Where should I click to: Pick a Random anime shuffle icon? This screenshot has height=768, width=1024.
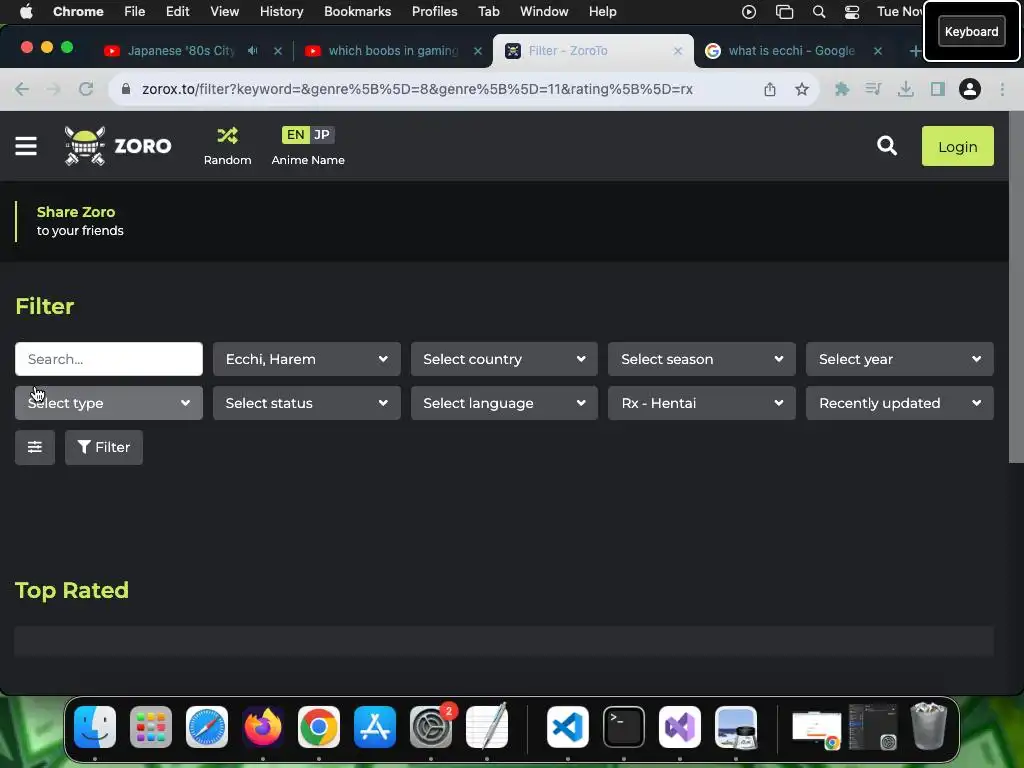click(227, 136)
